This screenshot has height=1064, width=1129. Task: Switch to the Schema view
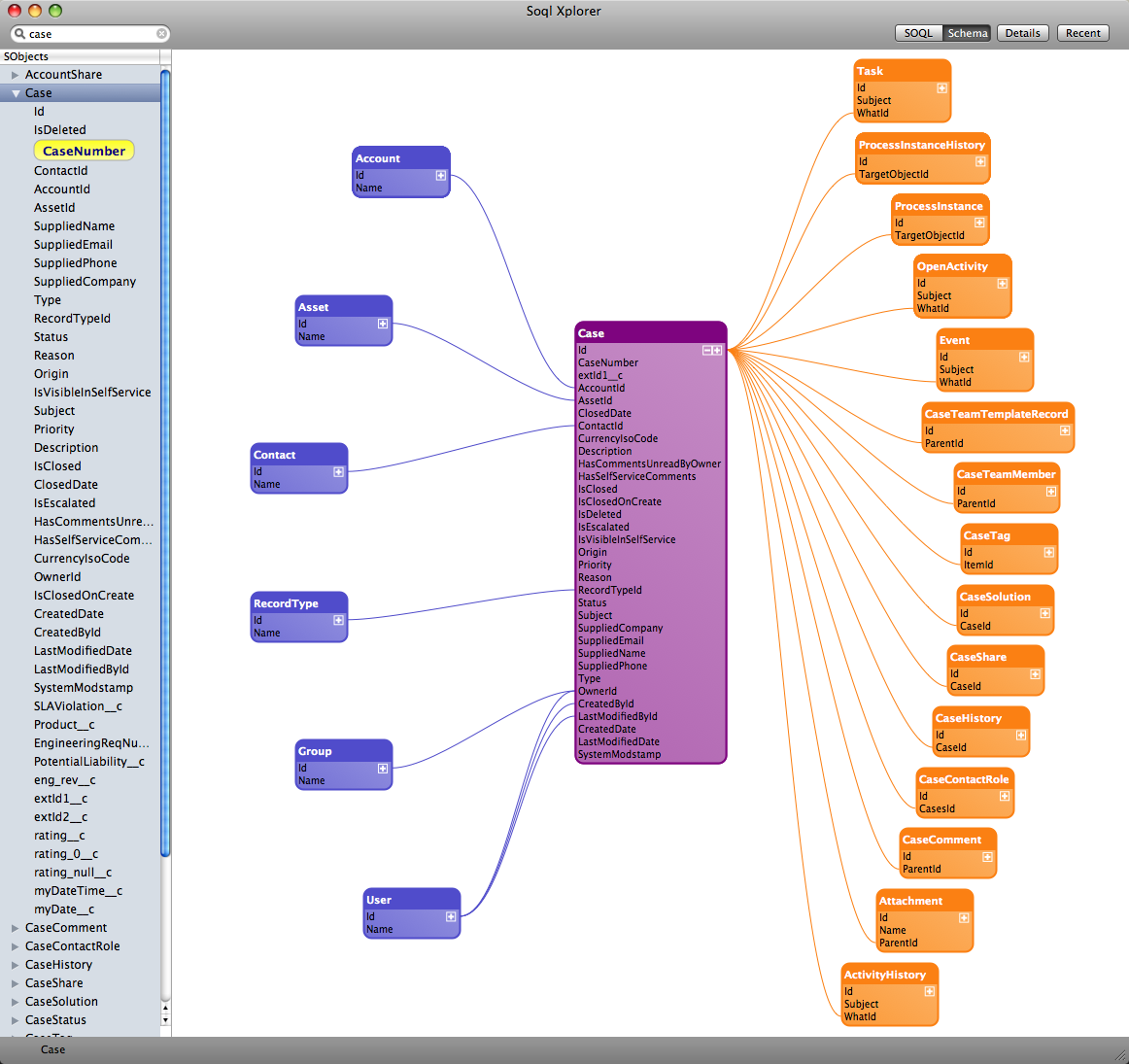(967, 33)
